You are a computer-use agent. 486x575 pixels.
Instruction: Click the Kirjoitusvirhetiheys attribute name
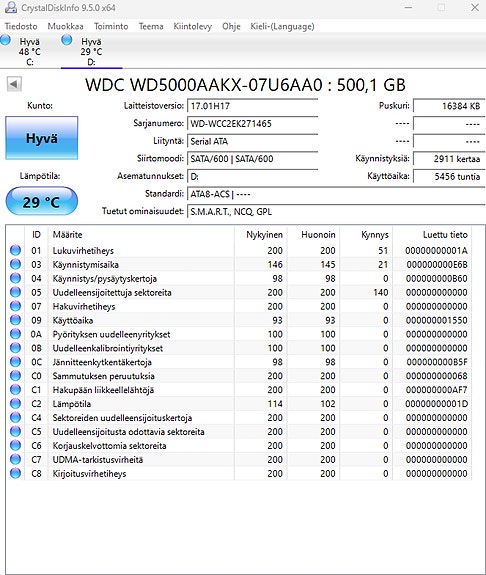[89, 473]
